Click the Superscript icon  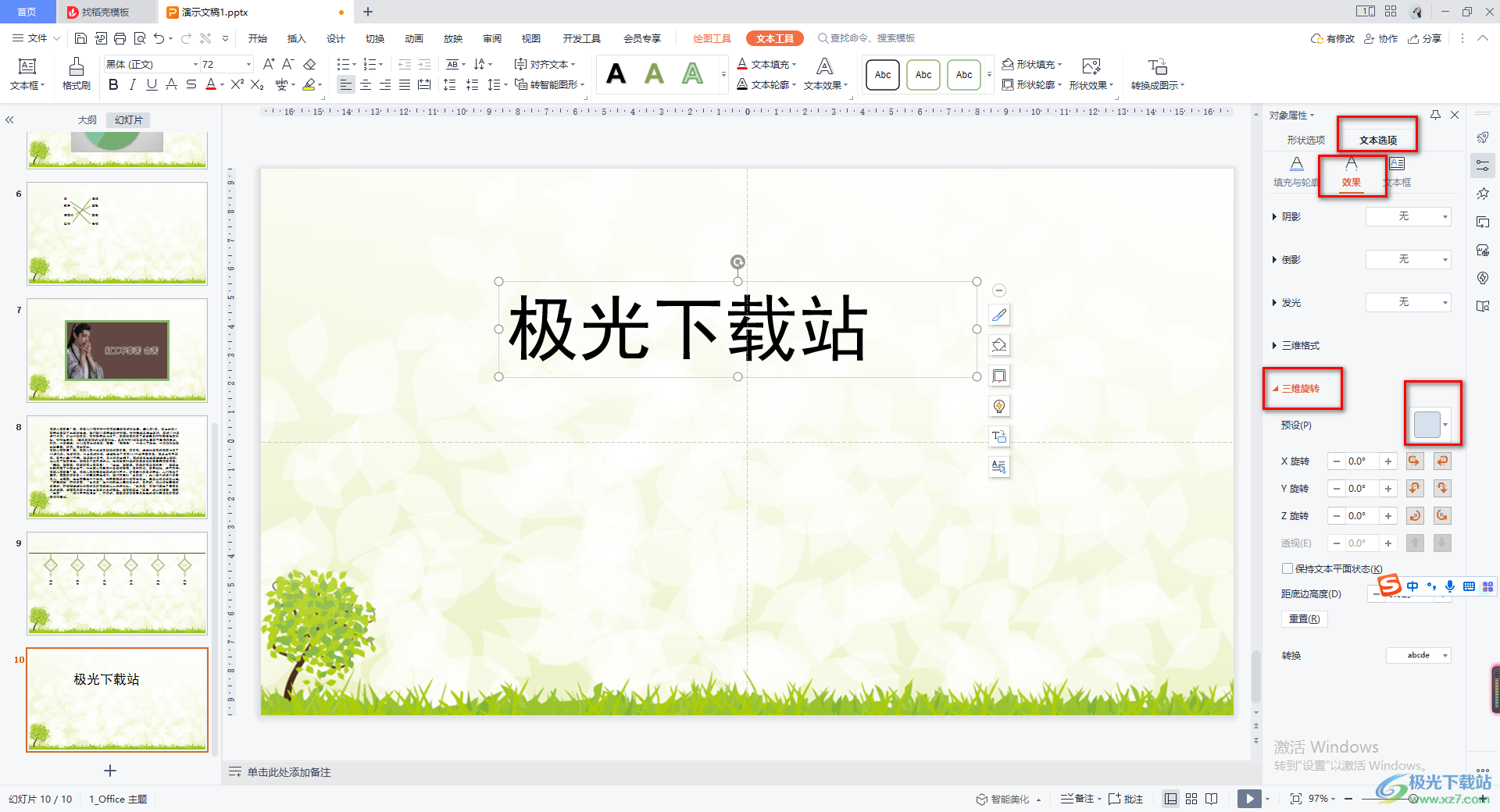click(x=237, y=84)
